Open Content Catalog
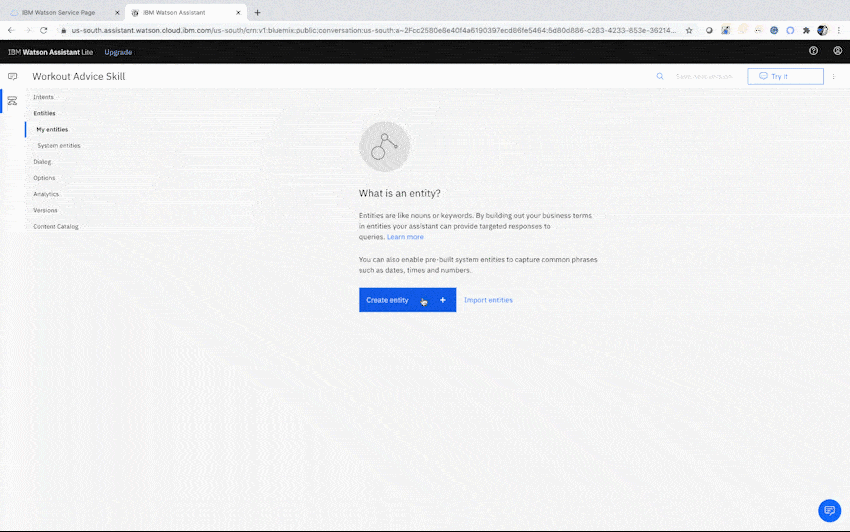This screenshot has width=850, height=532. pyautogui.click(x=56, y=227)
